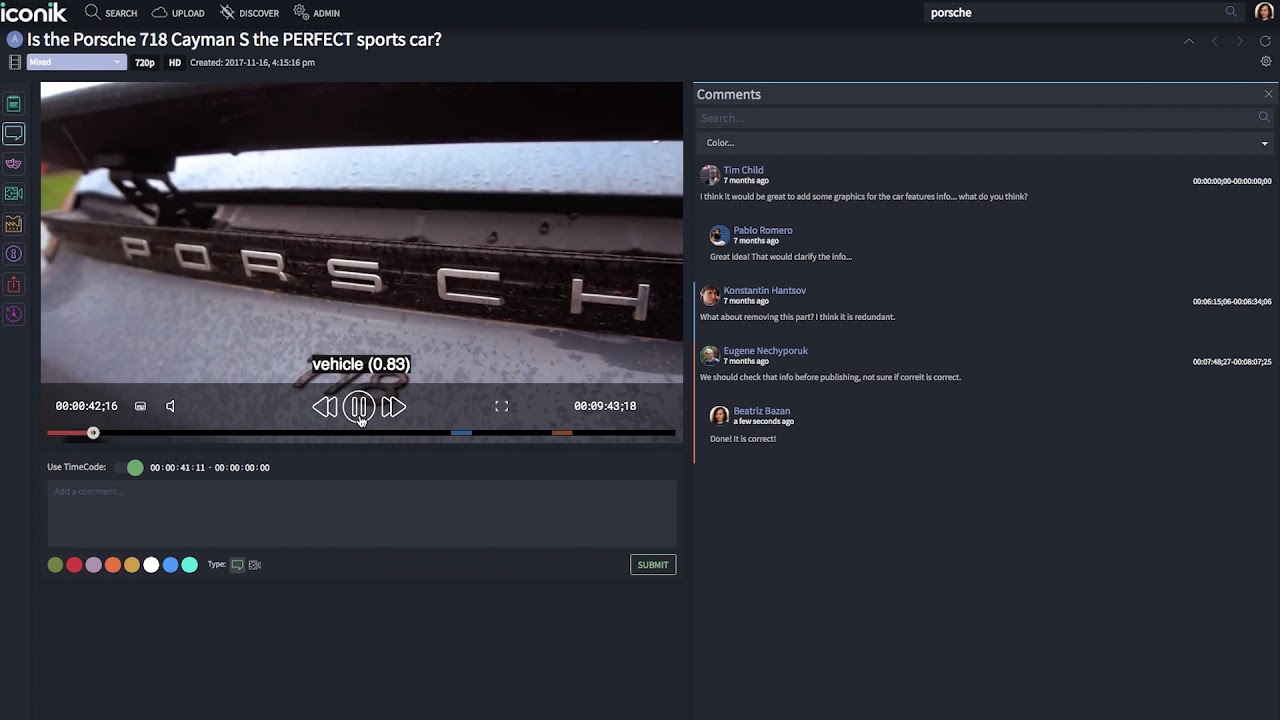This screenshot has width=1280, height=720.
Task: Open the Admin menu item
Action: coord(316,13)
